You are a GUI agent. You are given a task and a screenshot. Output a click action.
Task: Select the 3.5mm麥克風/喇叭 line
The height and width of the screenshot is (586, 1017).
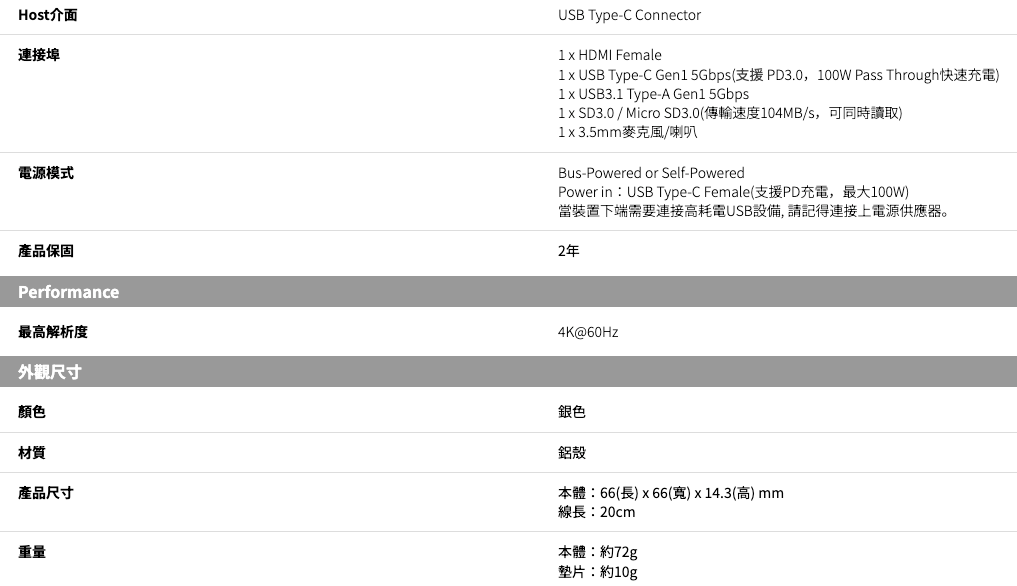coord(627,132)
